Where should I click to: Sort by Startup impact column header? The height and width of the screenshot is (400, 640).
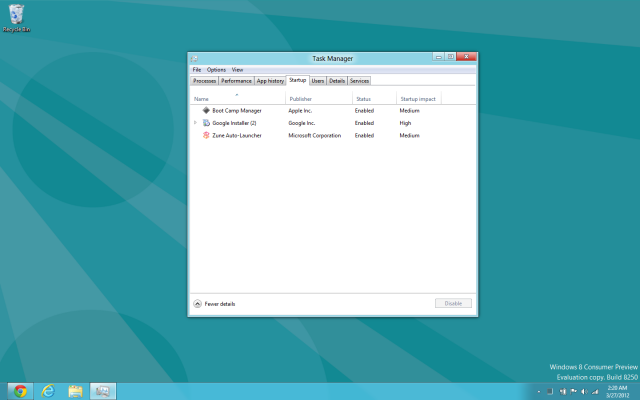417,99
